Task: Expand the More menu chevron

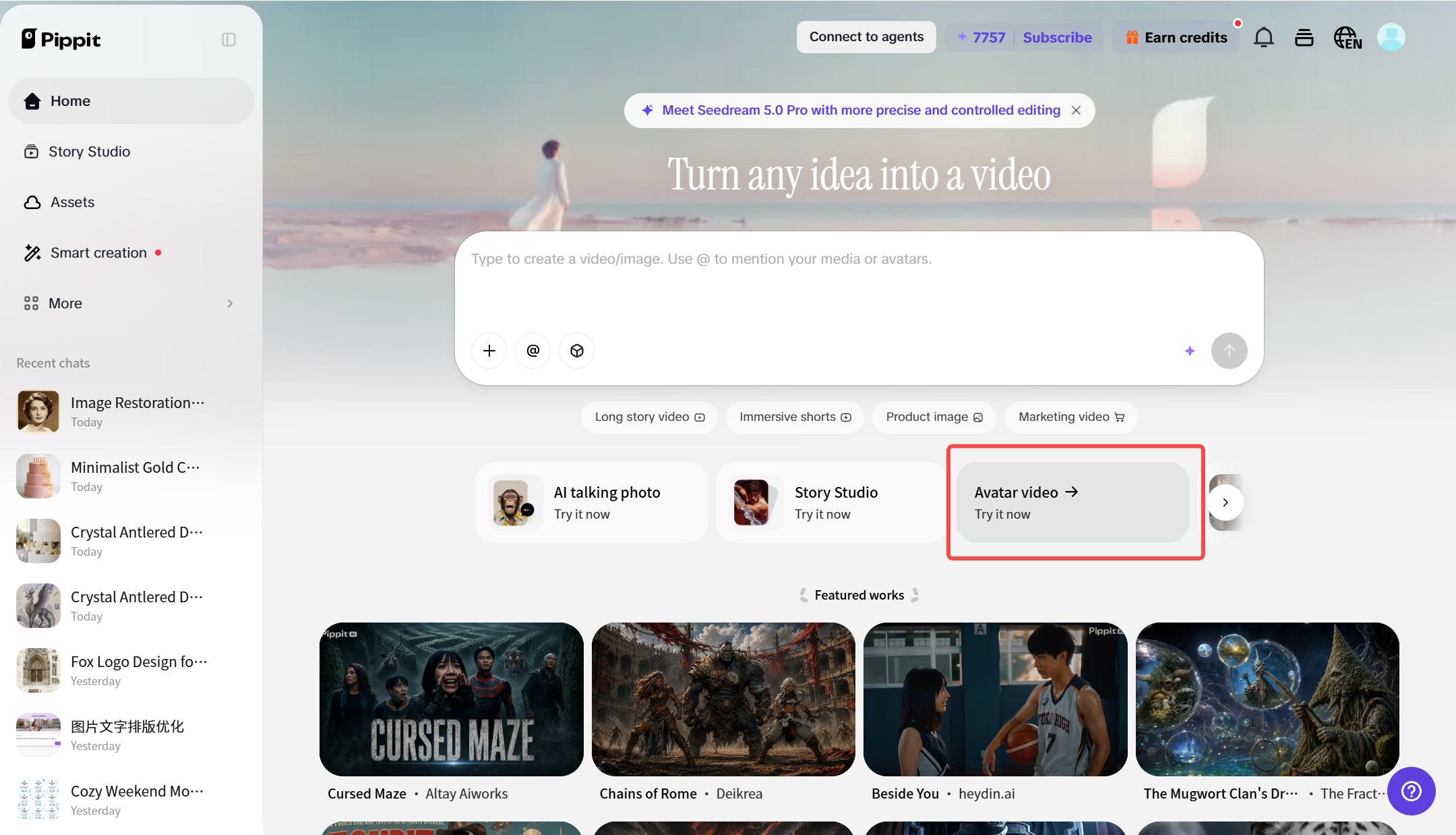Action: coord(230,304)
